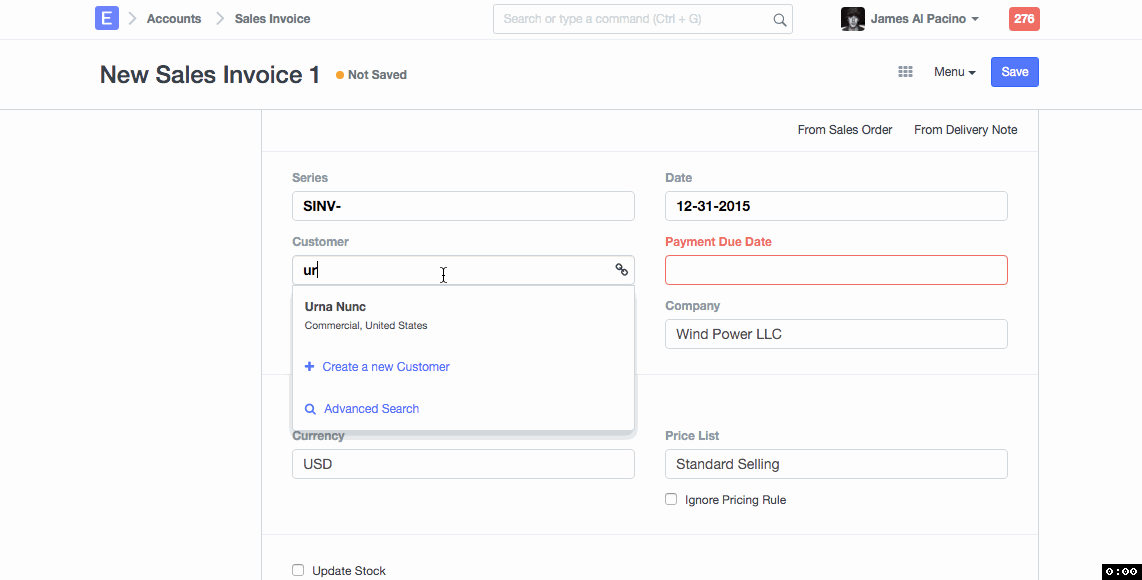Viewport: 1142px width, 580px height.
Task: Check the Update Stock checkbox
Action: tap(298, 570)
